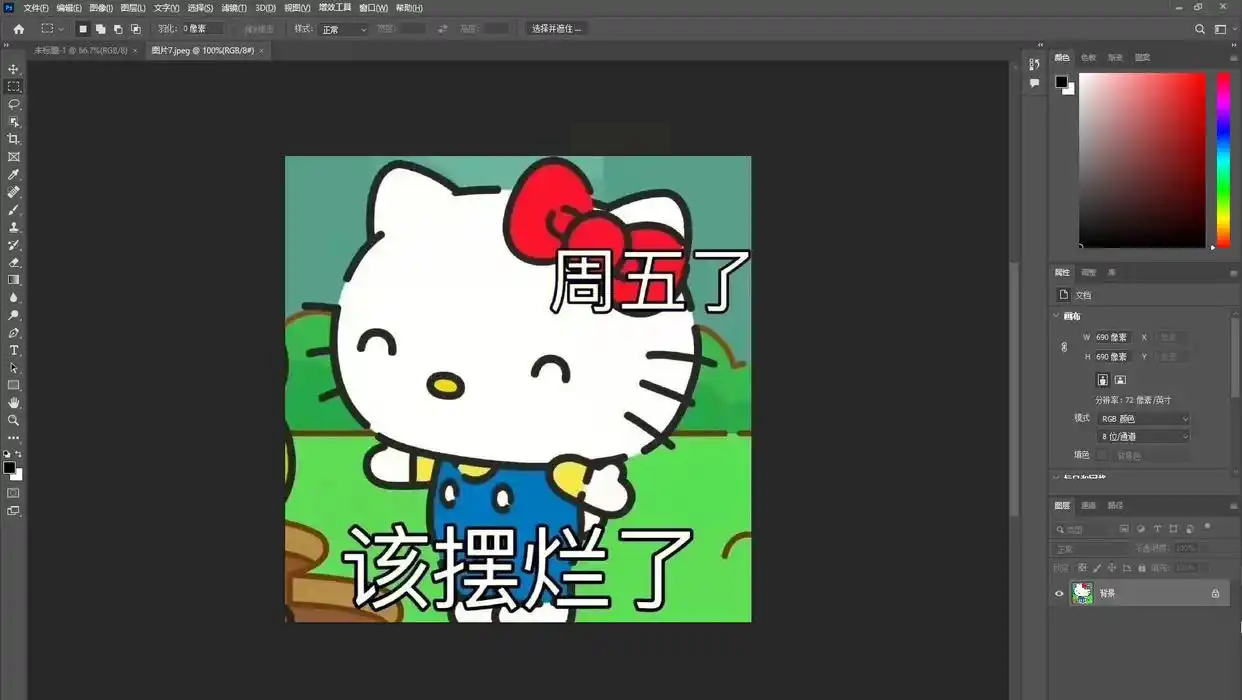This screenshot has height=700, width=1242.
Task: Set canvas to landscape orientation
Action: (1120, 380)
